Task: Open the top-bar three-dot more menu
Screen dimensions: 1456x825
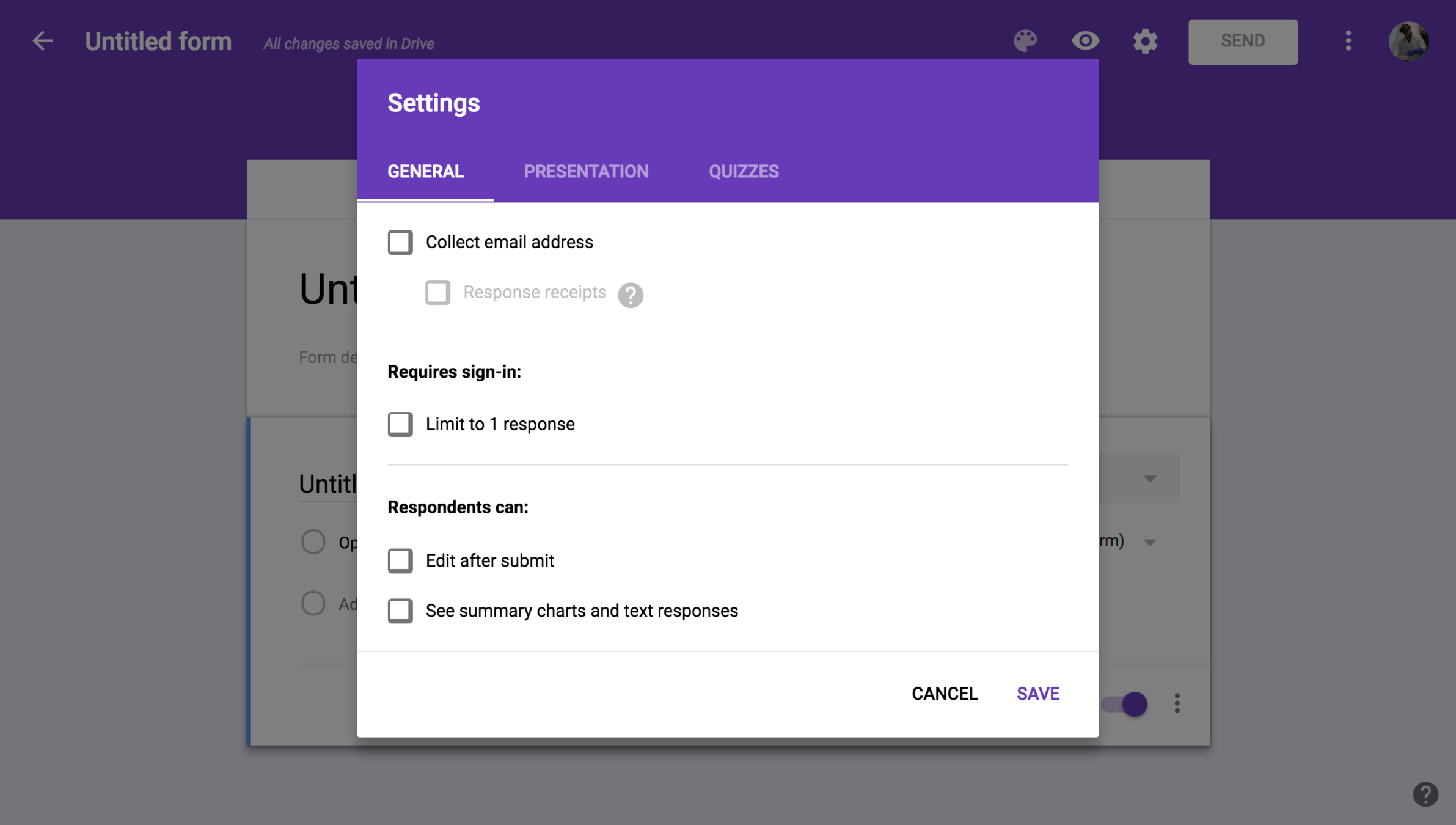Action: point(1348,41)
